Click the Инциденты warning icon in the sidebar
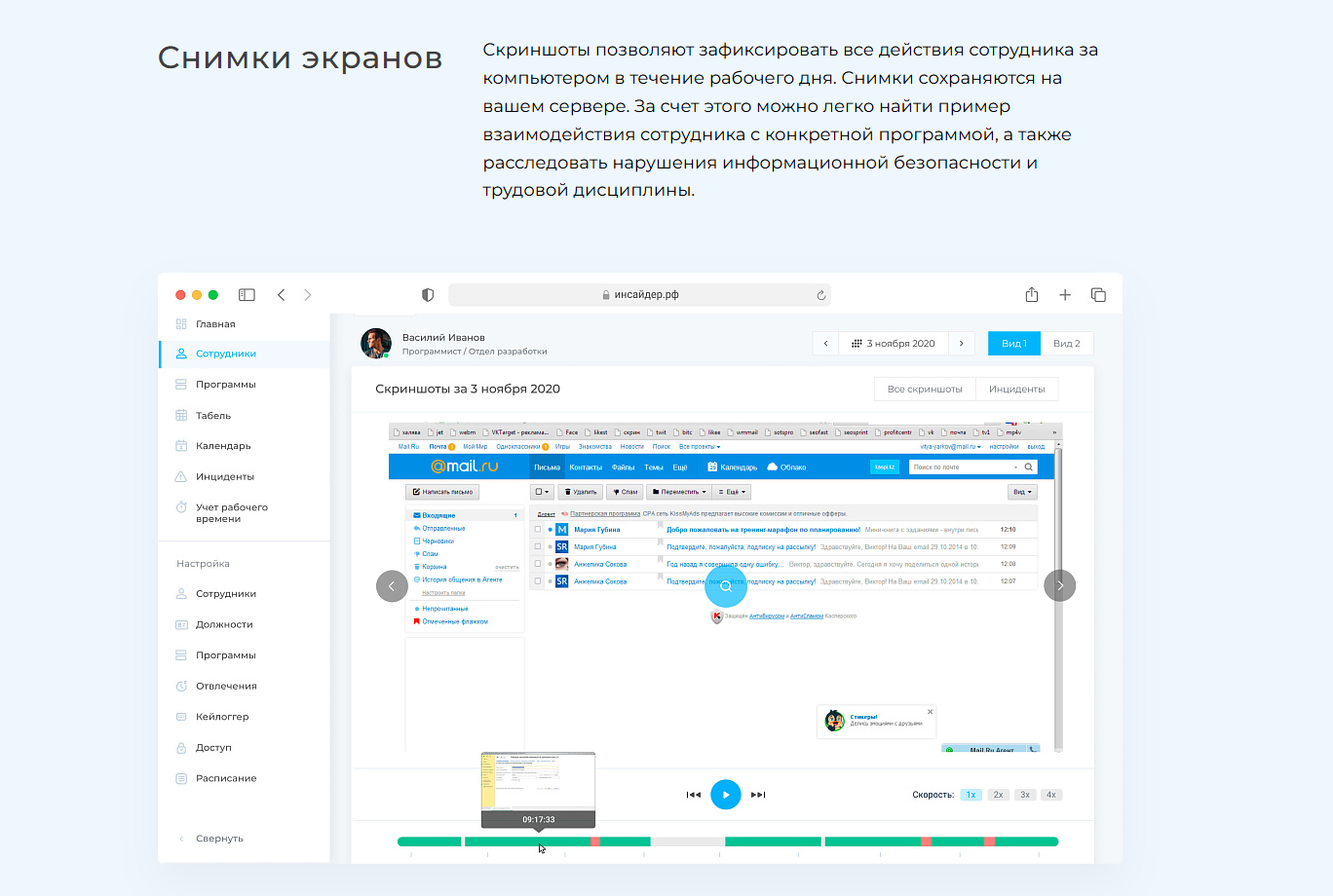 [181, 475]
